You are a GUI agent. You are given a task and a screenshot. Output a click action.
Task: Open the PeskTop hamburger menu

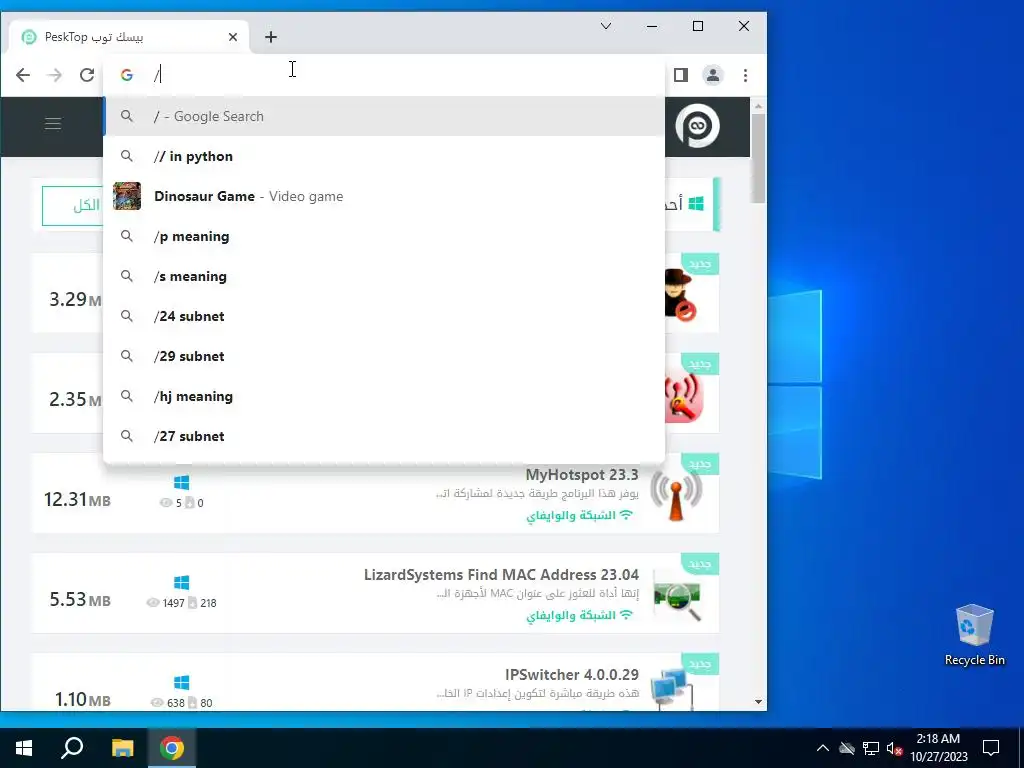[x=53, y=123]
